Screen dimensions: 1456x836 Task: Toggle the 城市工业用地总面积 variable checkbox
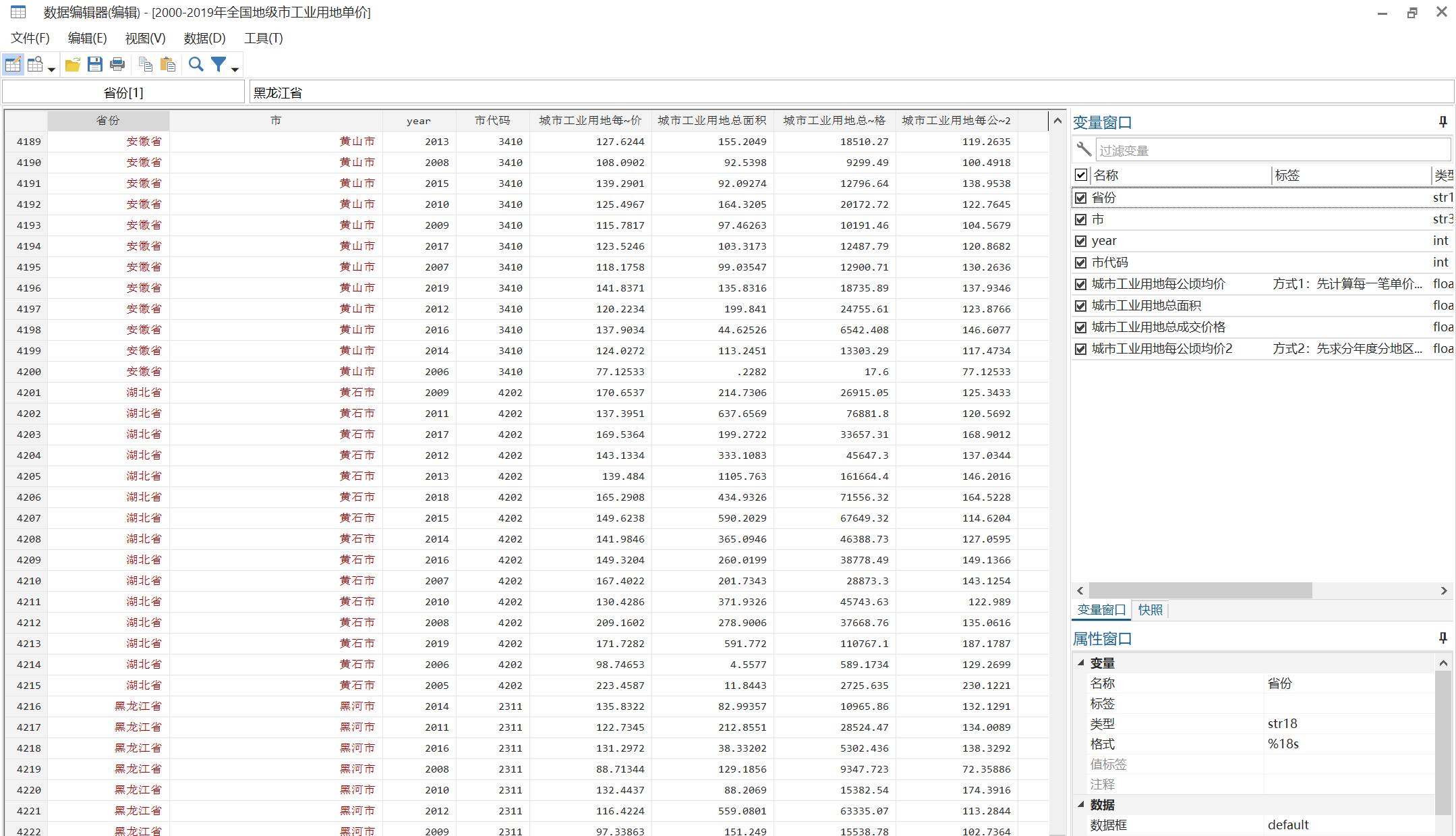click(x=1081, y=306)
